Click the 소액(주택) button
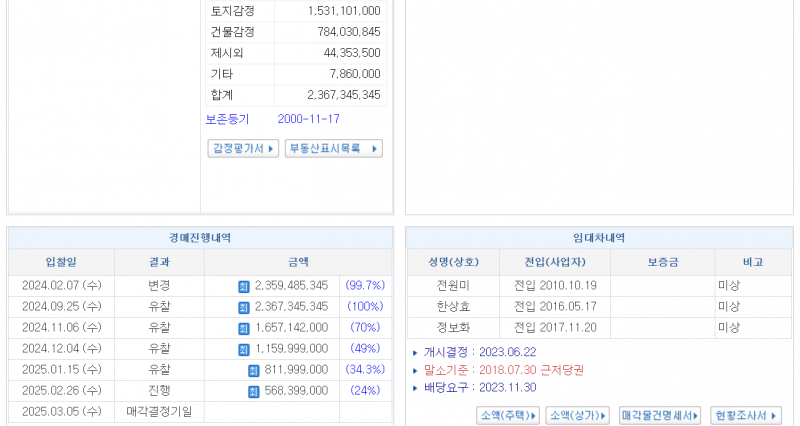 pos(508,415)
